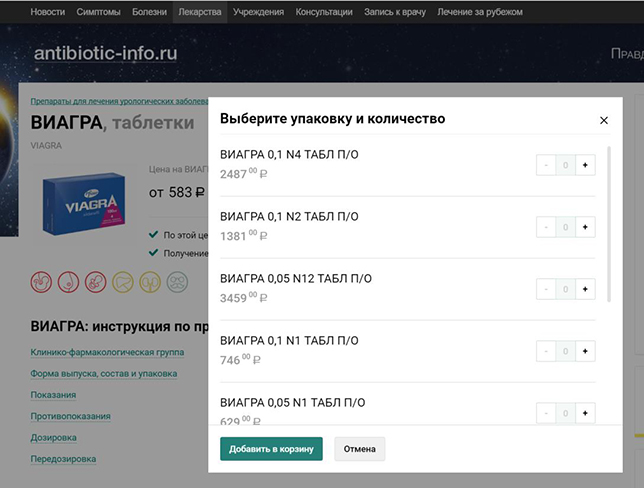Click quantity field for ВИАГРА 0,05 N1
The image size is (644, 488).
pyautogui.click(x=566, y=413)
